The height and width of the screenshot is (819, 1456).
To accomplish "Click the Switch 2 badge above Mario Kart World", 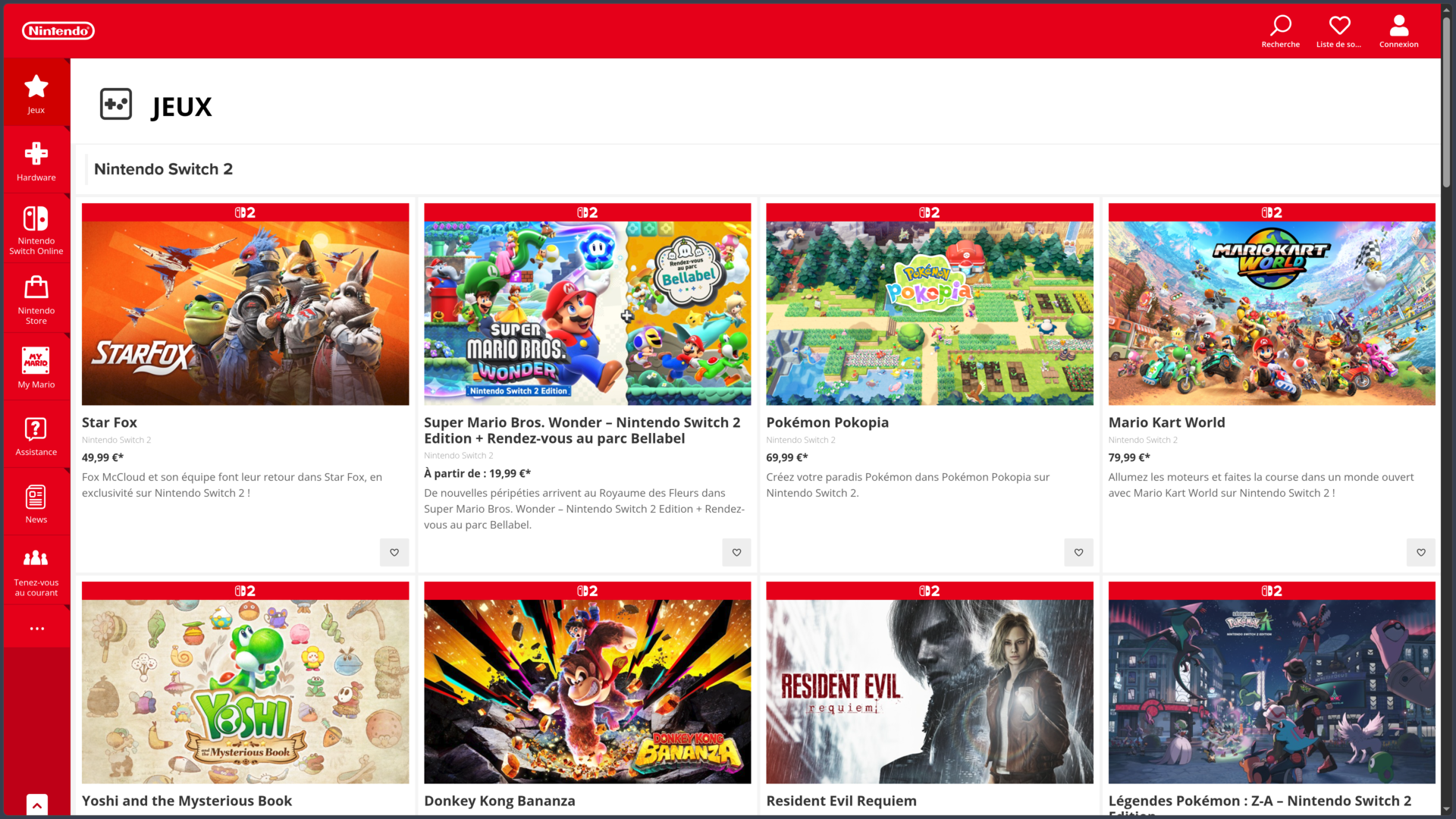I will [1271, 212].
